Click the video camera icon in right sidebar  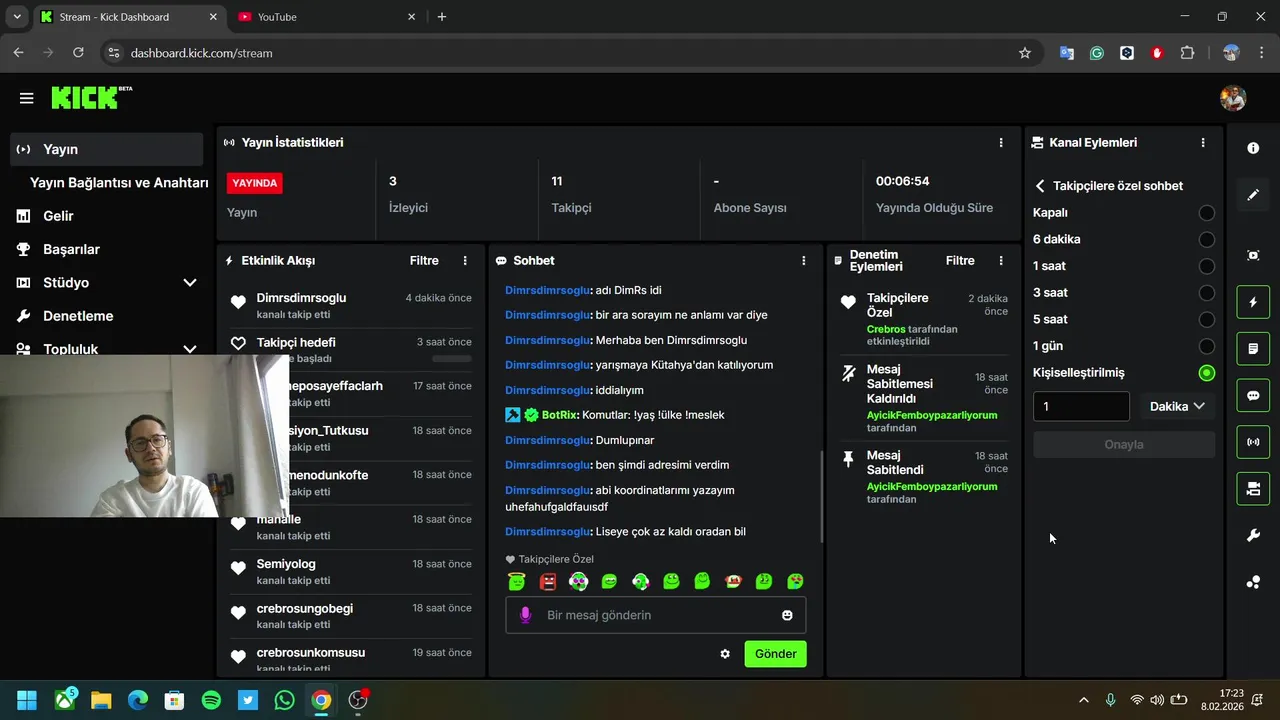pyautogui.click(x=1253, y=489)
